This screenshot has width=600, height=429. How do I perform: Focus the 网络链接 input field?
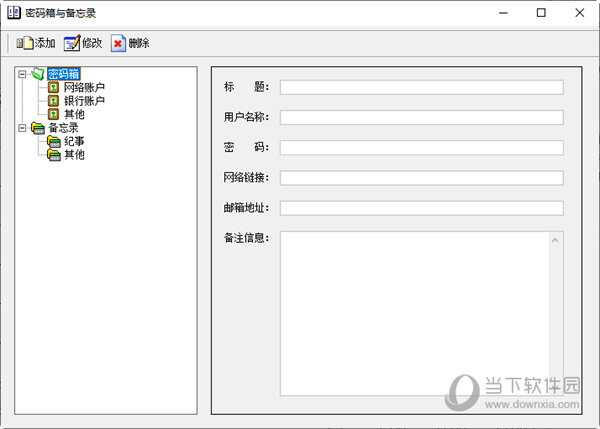pos(422,178)
